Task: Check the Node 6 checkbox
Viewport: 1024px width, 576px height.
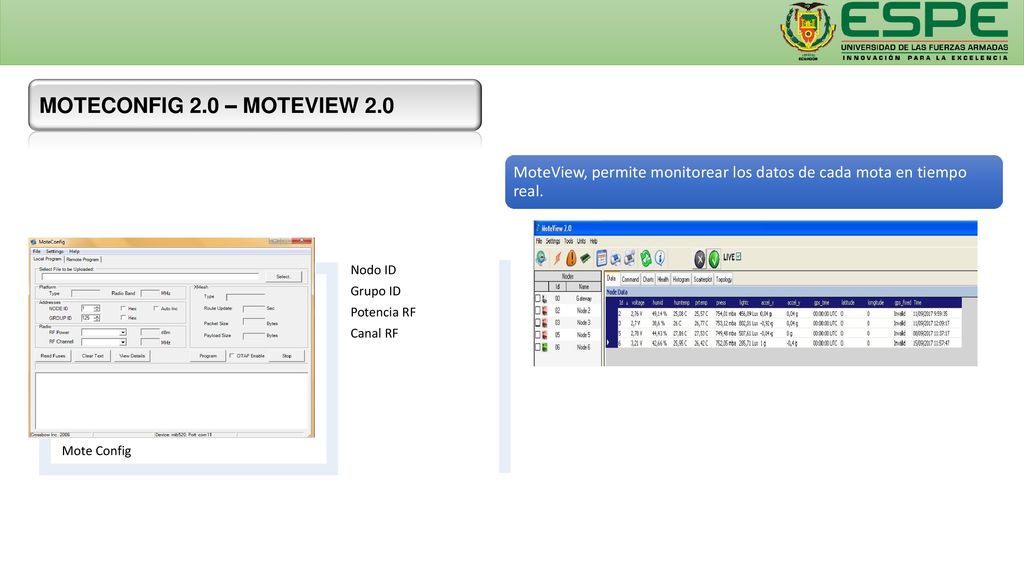Action: 538,347
